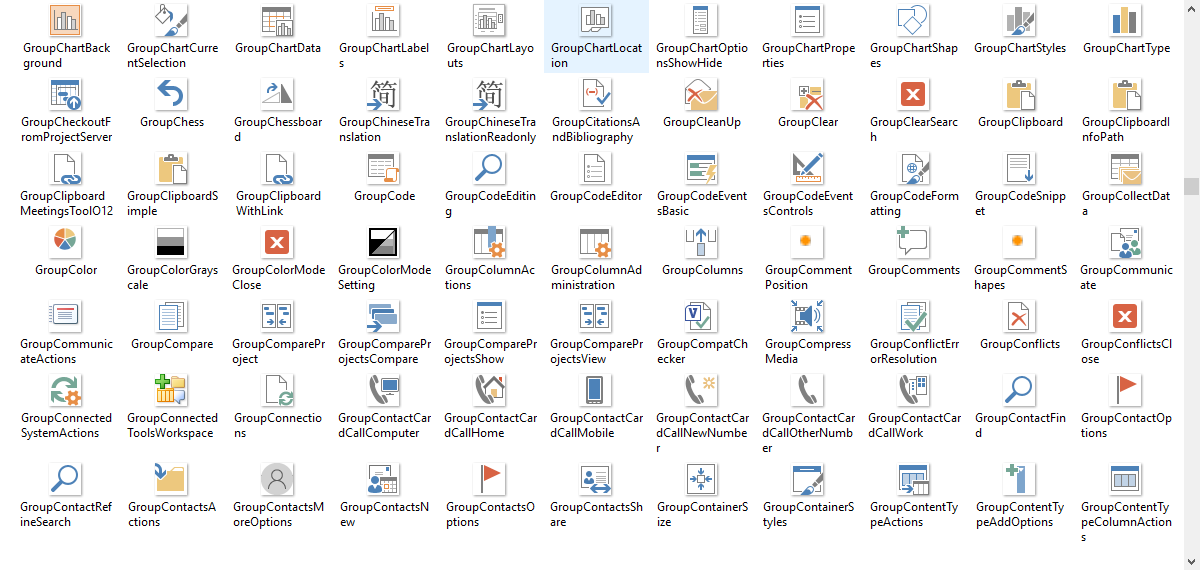Click the GroupCode icon

click(x=384, y=169)
